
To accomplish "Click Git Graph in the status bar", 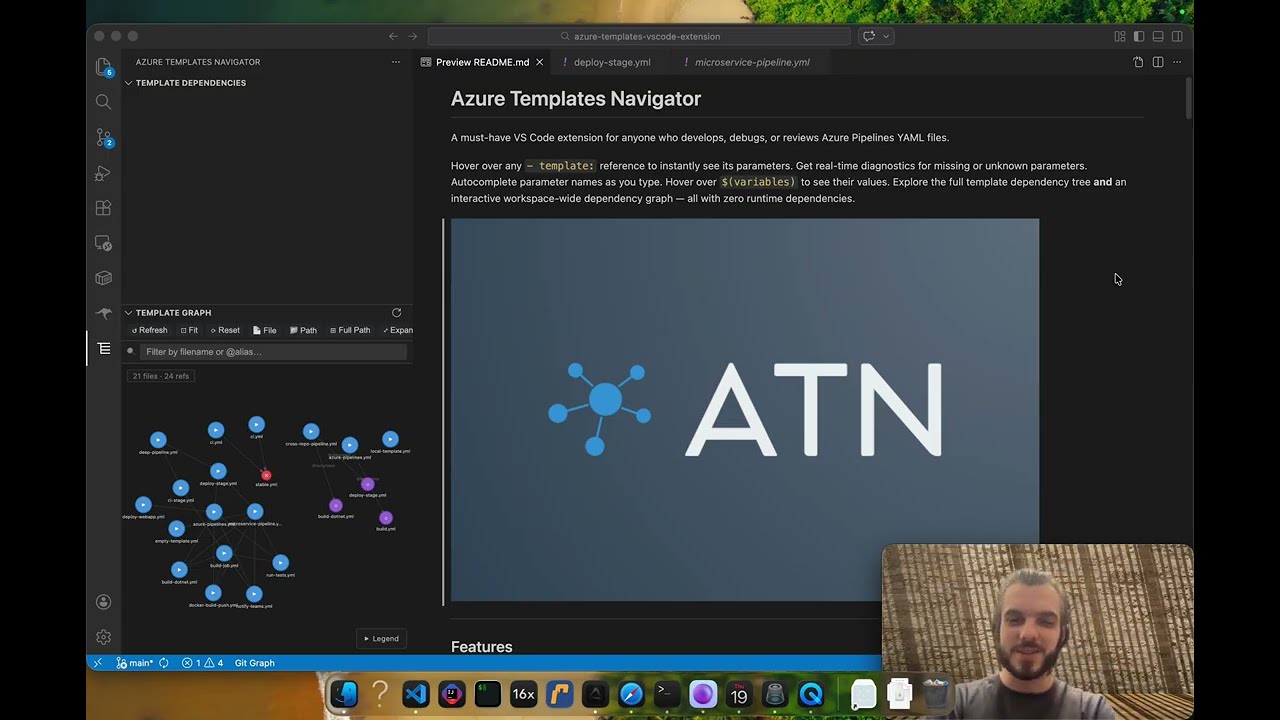I will coord(254,663).
